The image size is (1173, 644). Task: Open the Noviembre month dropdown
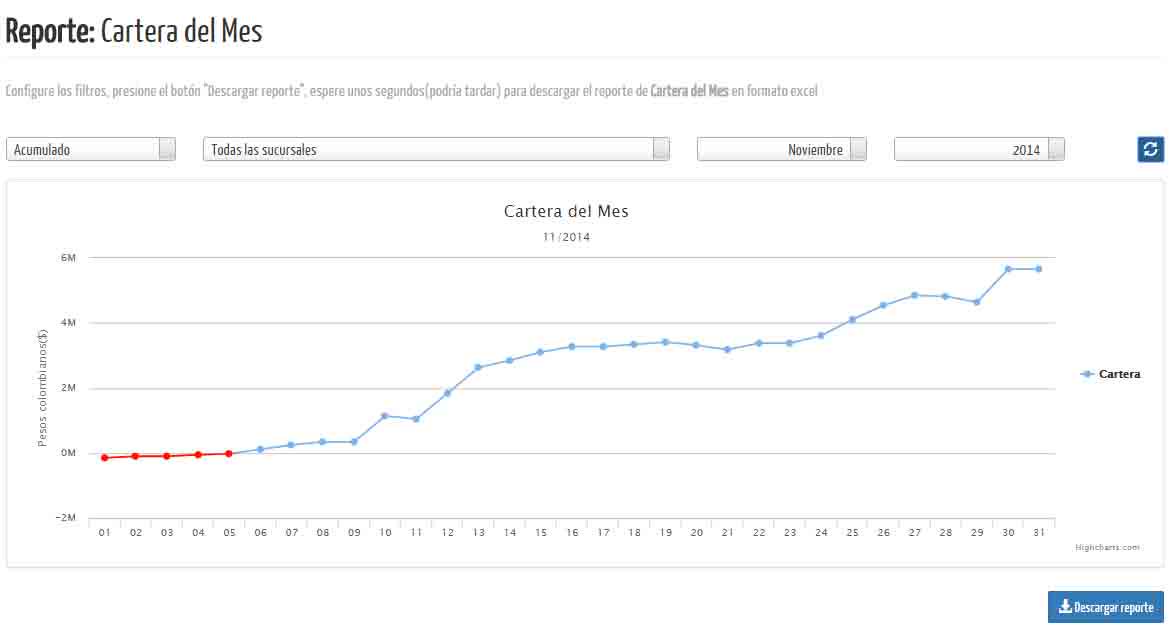[782, 150]
